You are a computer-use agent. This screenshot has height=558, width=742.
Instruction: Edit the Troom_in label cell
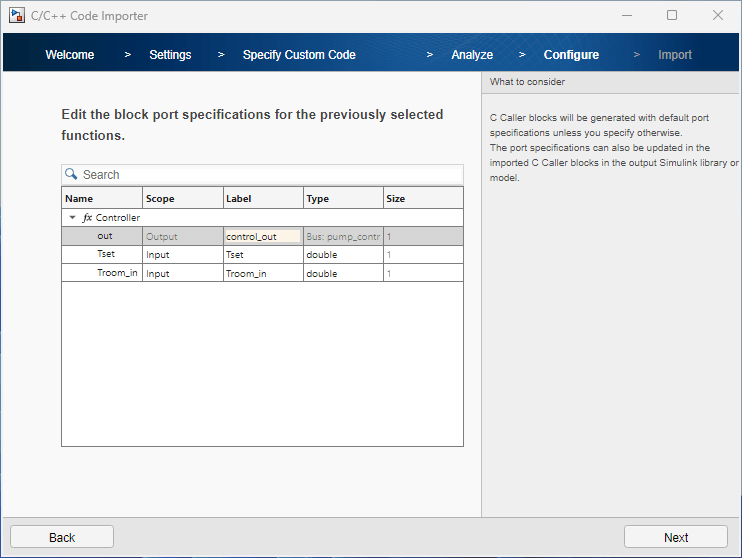[x=262, y=273]
